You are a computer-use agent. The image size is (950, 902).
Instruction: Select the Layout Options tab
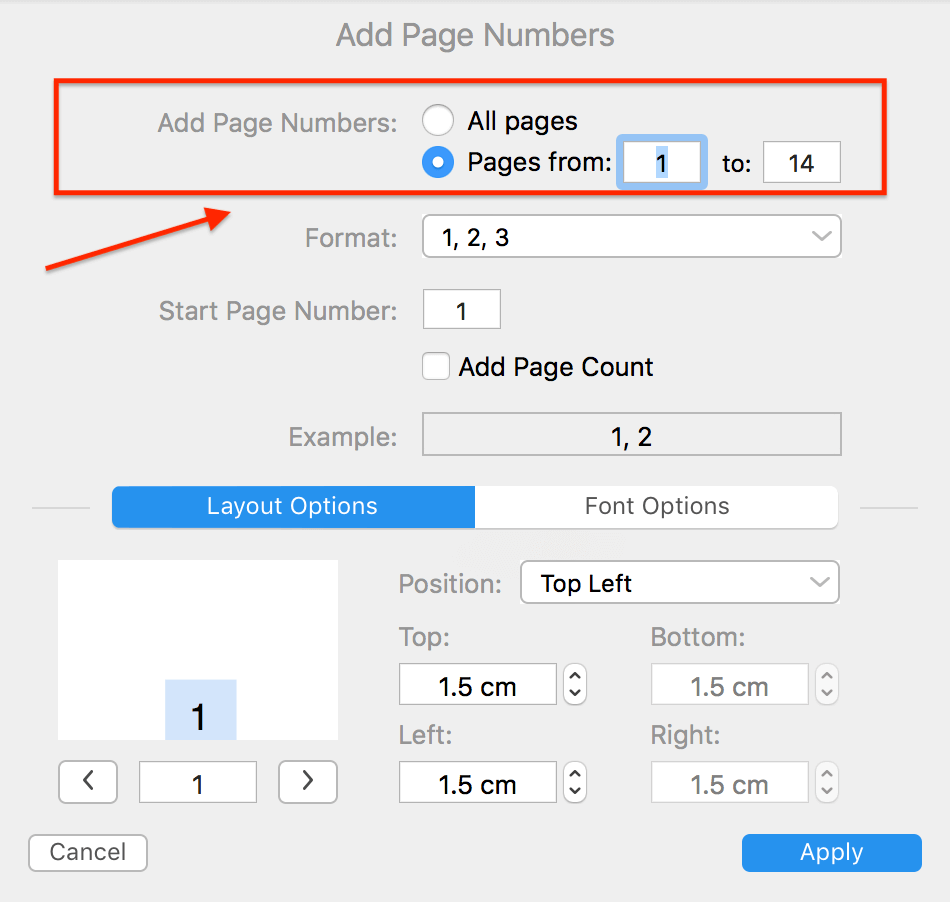(293, 506)
